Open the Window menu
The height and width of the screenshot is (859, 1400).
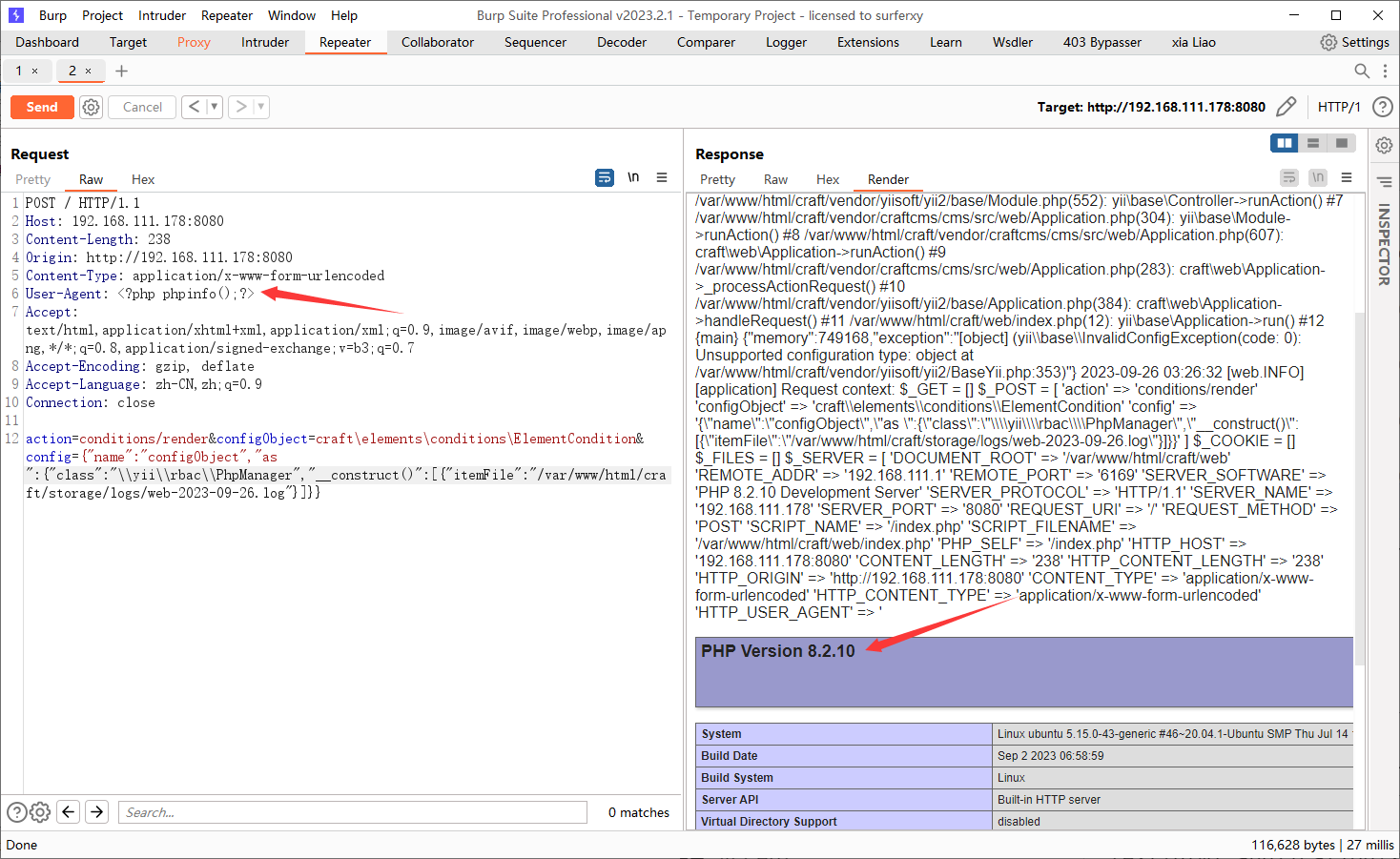click(x=292, y=15)
